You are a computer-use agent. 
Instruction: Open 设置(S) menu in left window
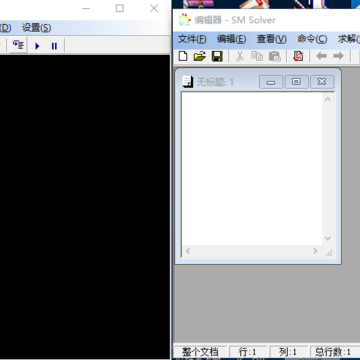(x=37, y=28)
